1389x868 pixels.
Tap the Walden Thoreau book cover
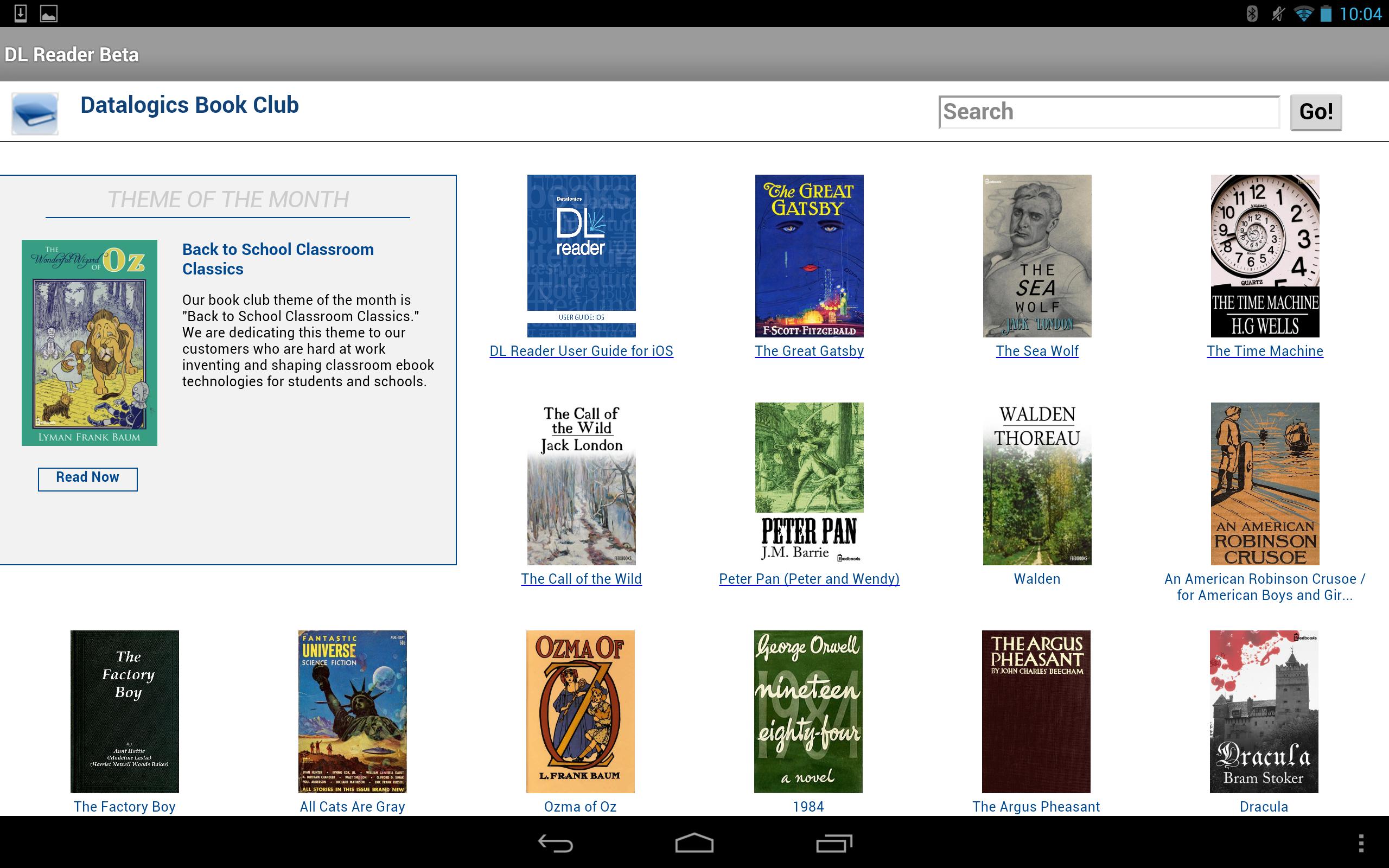click(x=1037, y=483)
